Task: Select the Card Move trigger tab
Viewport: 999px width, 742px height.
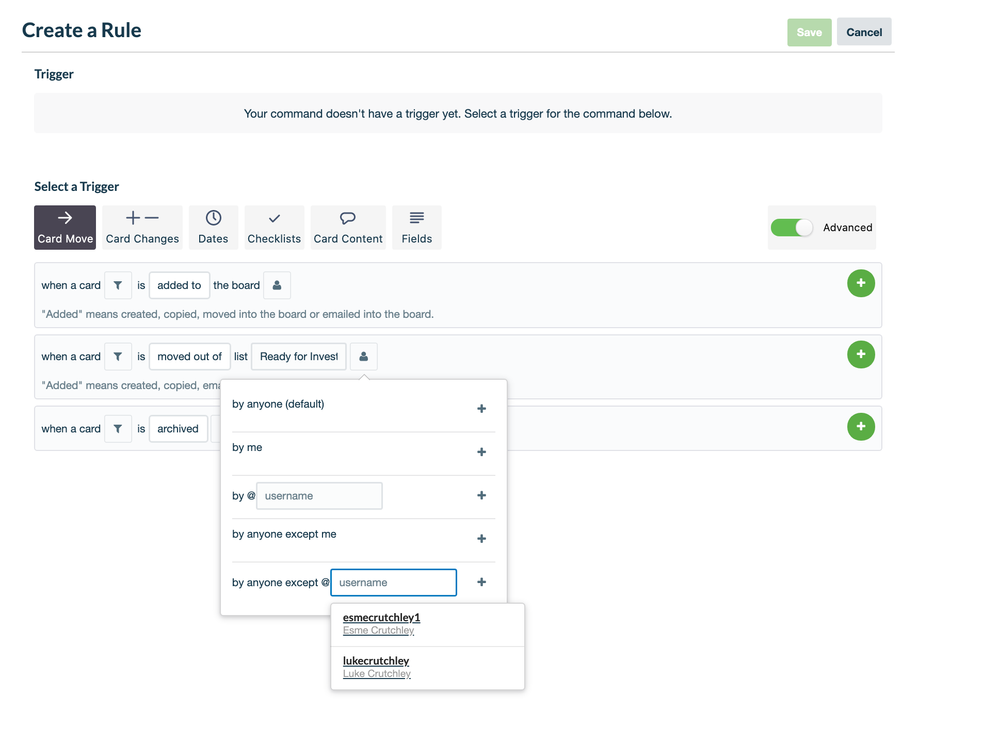Action: [x=65, y=227]
